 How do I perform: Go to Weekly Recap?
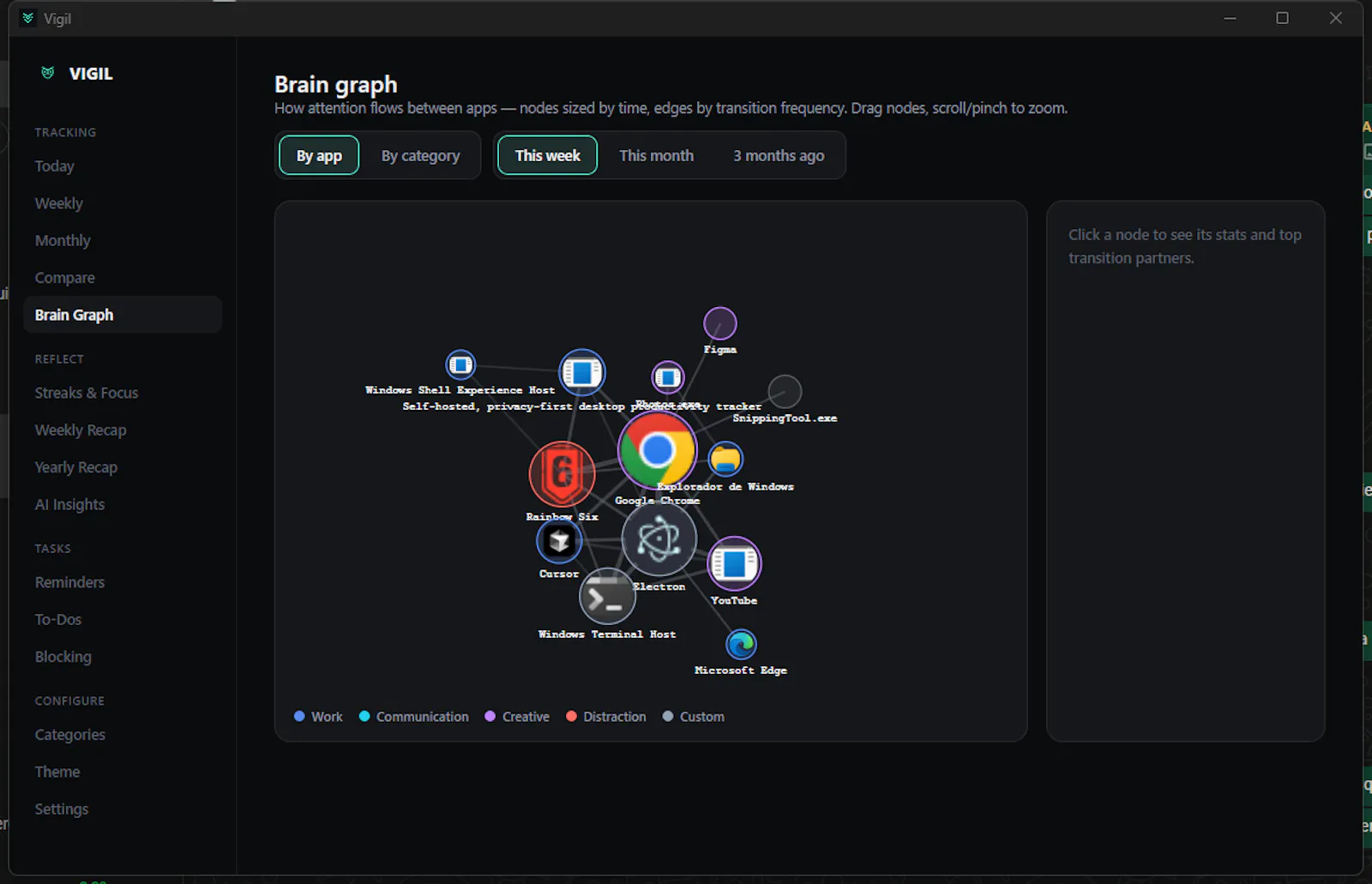123,430
